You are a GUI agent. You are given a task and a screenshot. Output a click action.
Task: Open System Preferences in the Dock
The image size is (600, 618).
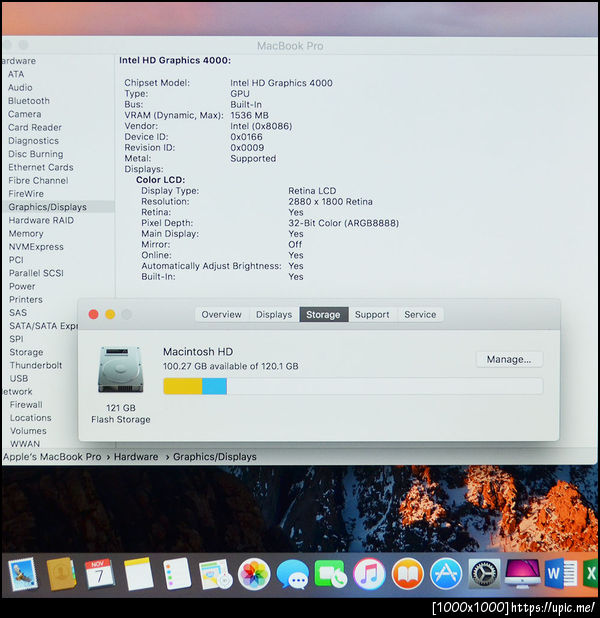pyautogui.click(x=484, y=574)
